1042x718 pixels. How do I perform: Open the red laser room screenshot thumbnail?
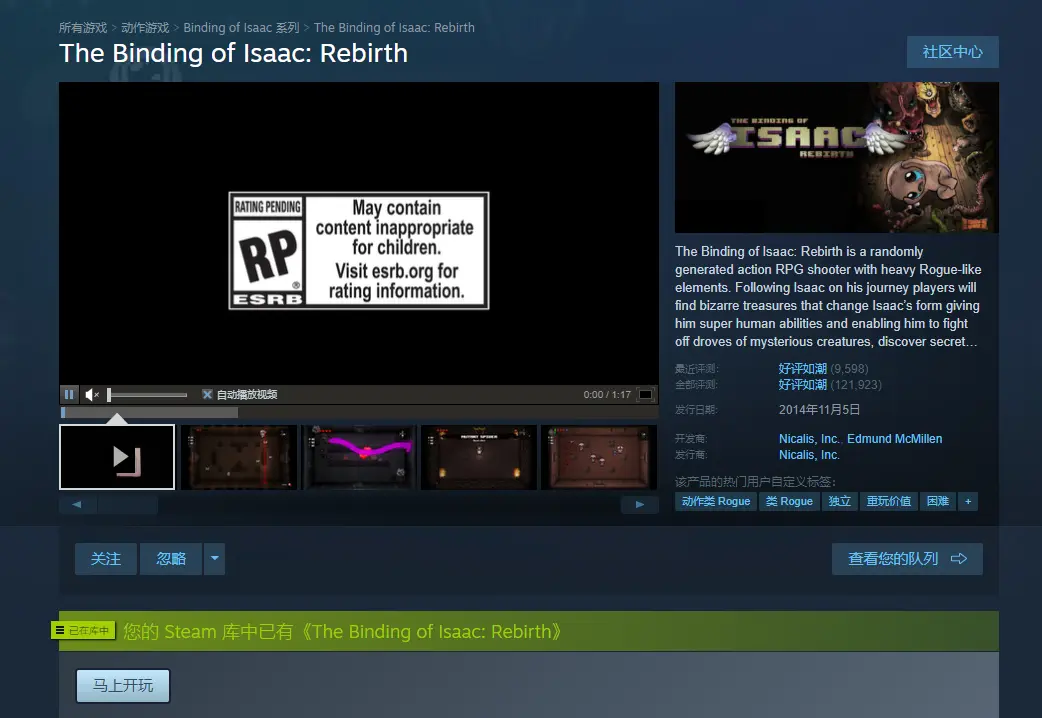[x=239, y=457]
